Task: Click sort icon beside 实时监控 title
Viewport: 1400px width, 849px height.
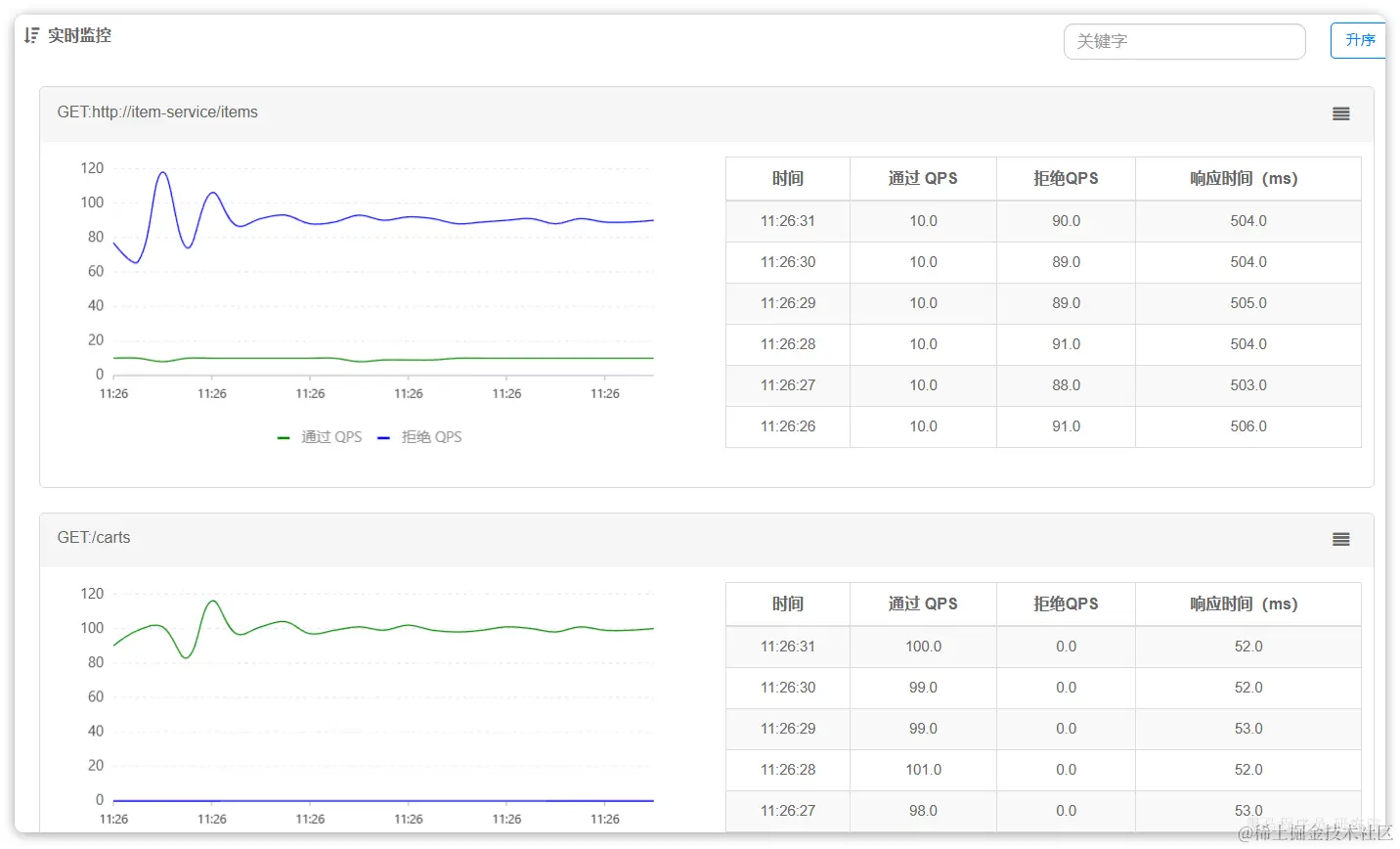Action: tap(32, 35)
